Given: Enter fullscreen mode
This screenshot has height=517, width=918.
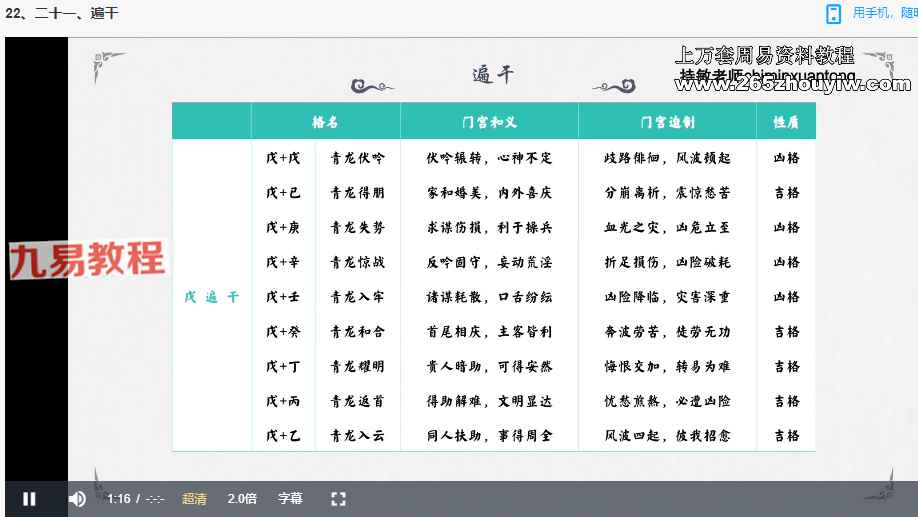Looking at the screenshot, I should coord(338,499).
